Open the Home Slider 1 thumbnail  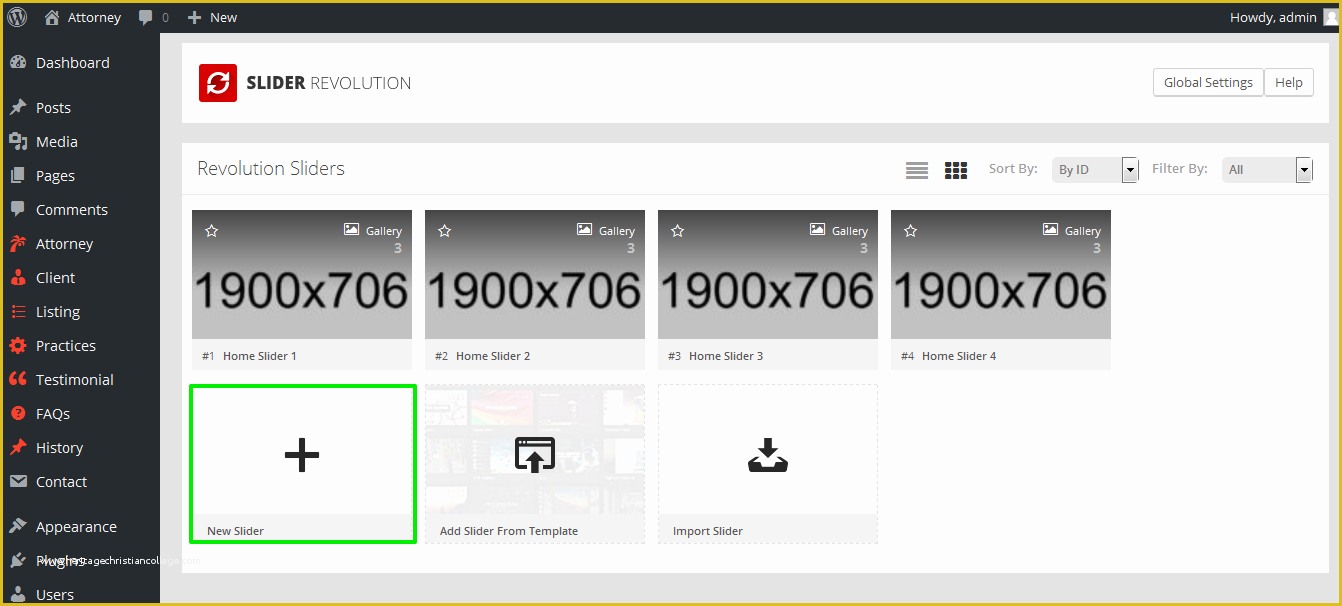[302, 274]
